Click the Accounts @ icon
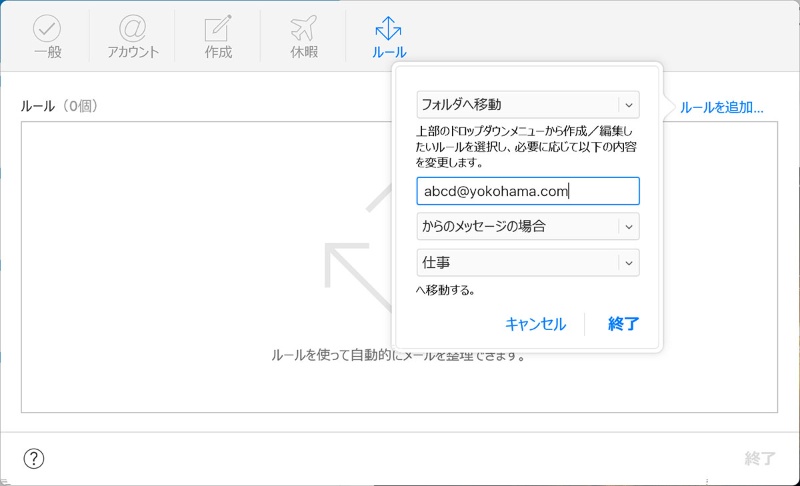Viewport: 800px width, 486px height. coord(133,28)
